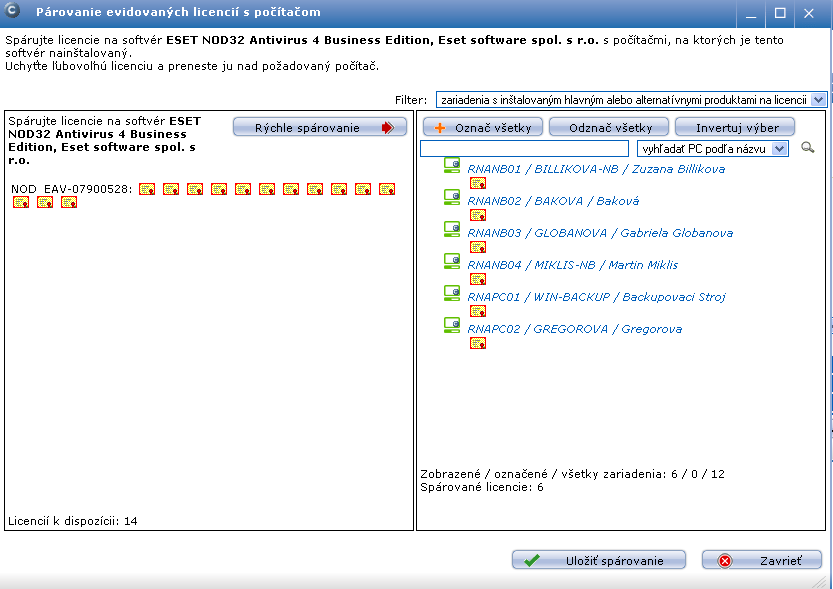Click 'Spárované licencie: 6' status text
The height and width of the screenshot is (589, 833).
tap(482, 487)
